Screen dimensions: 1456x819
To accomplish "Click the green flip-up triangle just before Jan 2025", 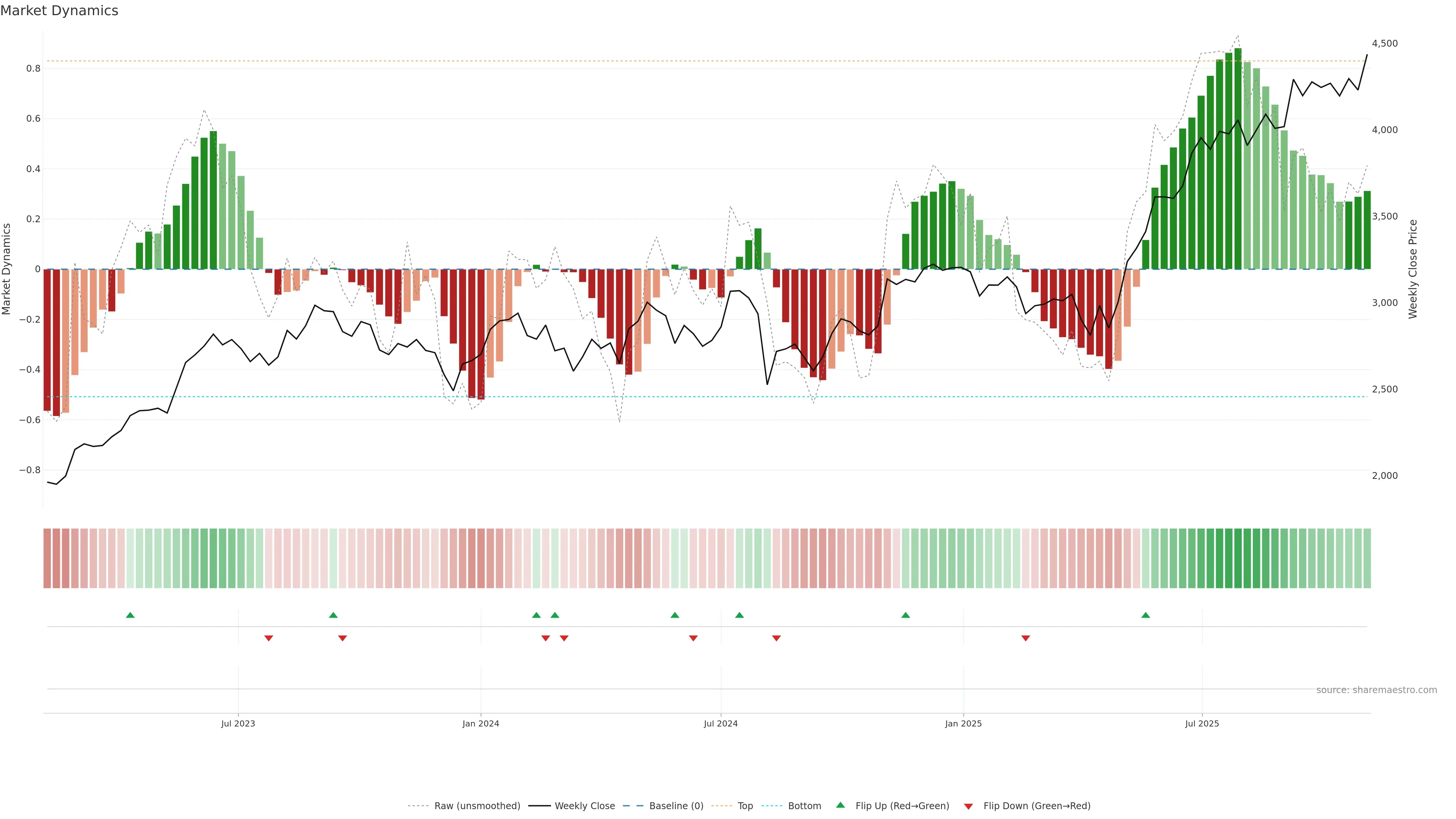I will click(905, 615).
